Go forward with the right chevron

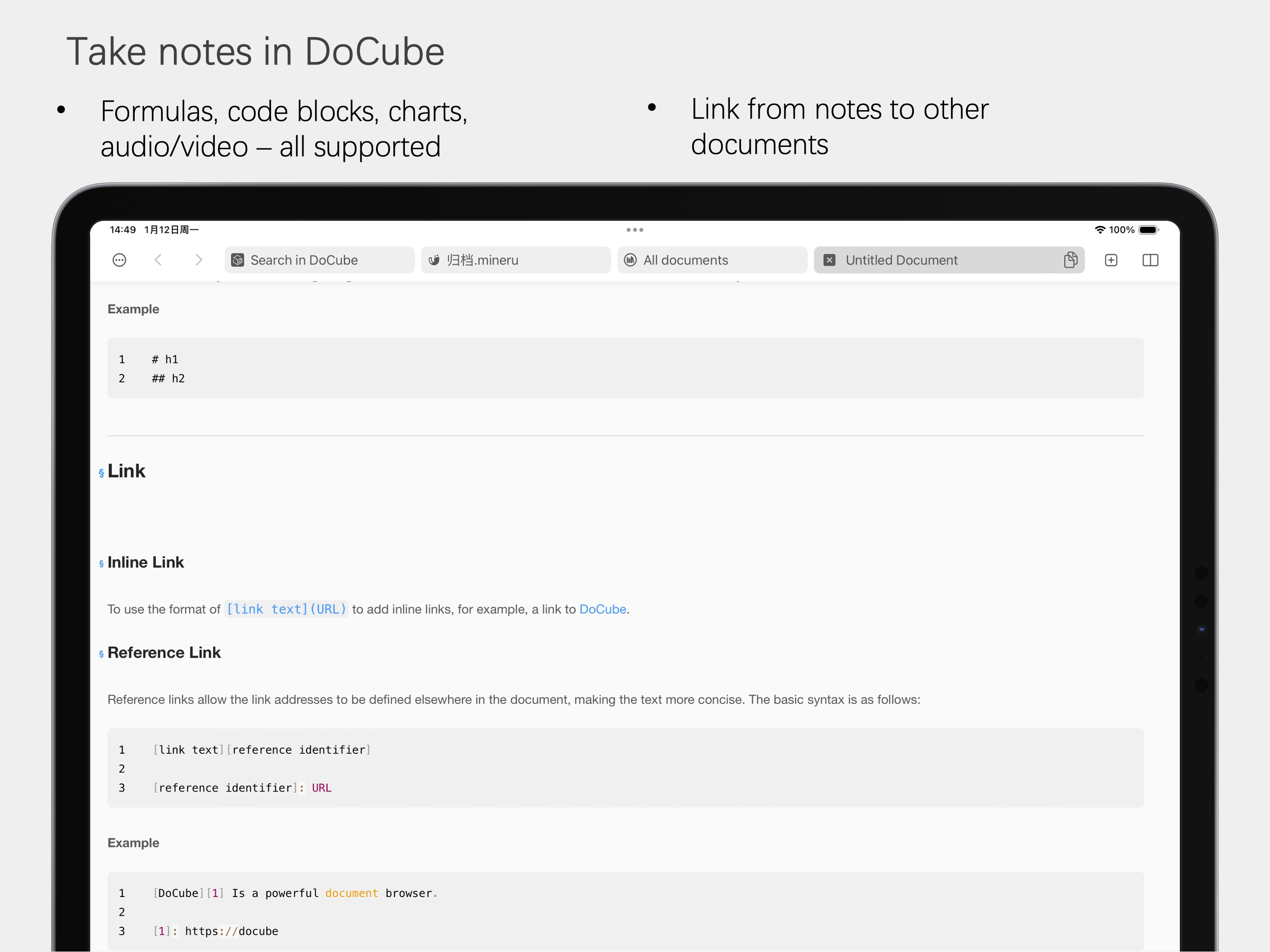click(x=198, y=260)
